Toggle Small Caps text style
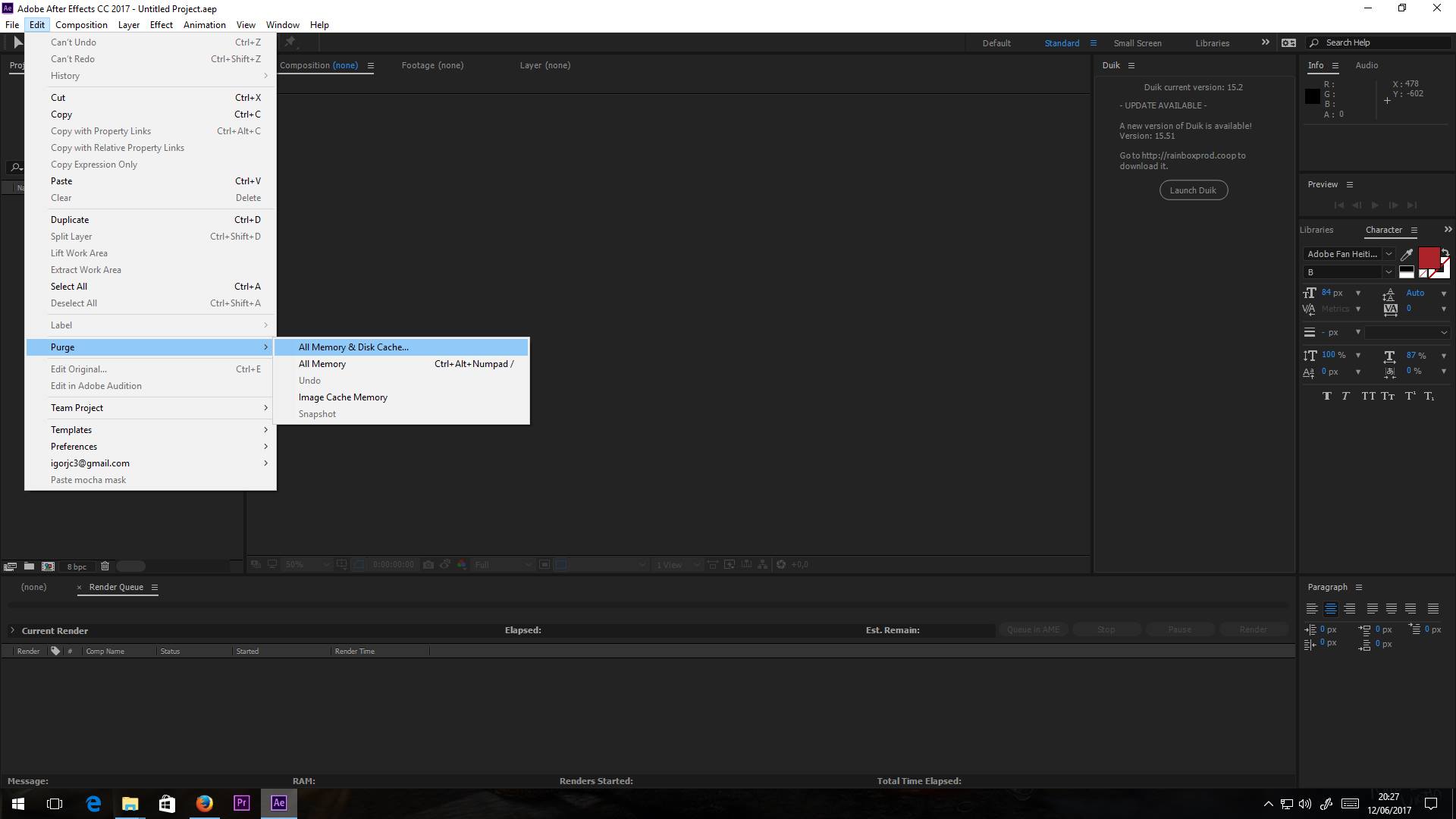The image size is (1456, 819). [x=1388, y=396]
